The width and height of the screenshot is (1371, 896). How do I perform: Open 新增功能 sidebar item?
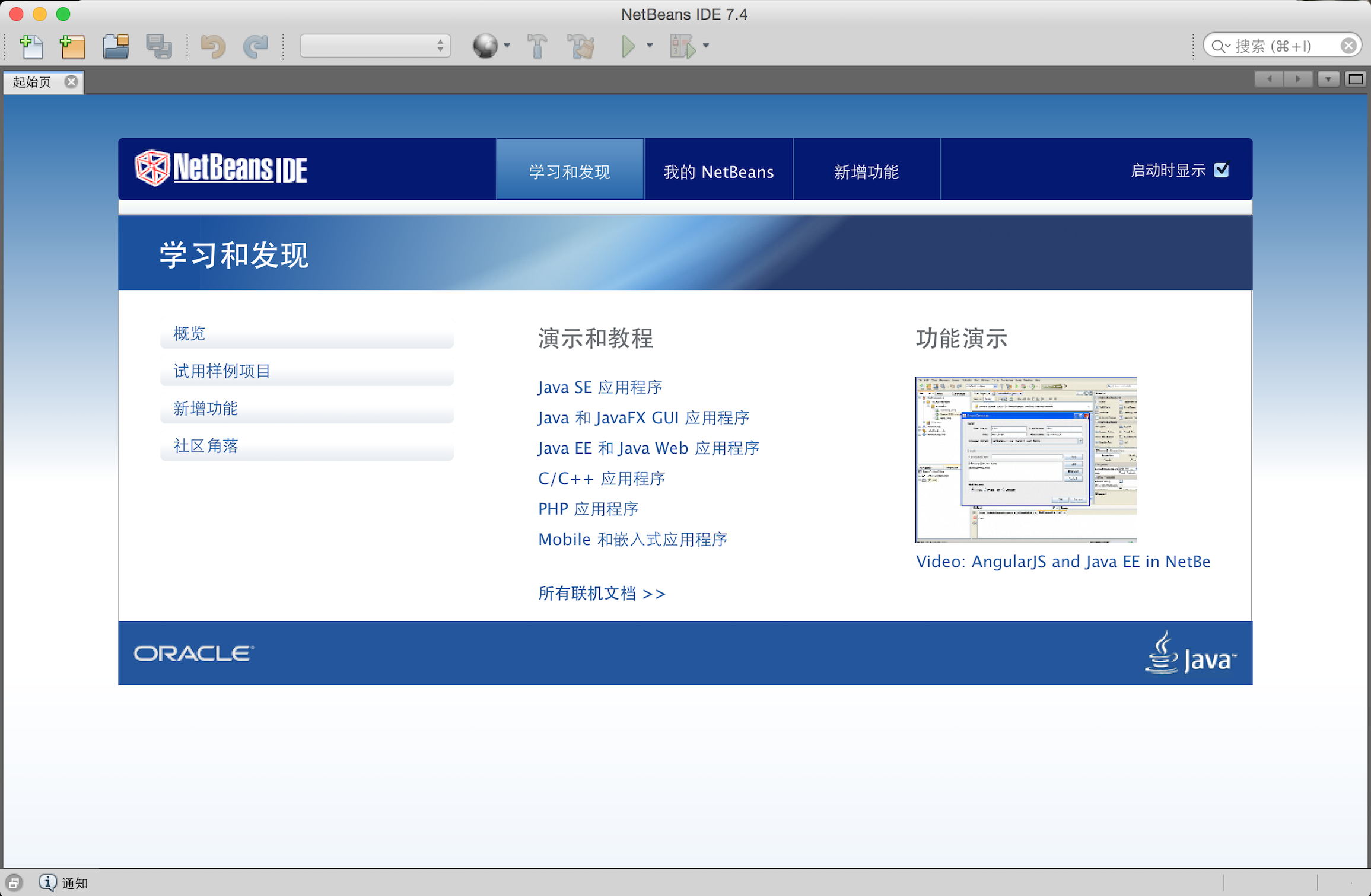tap(307, 409)
